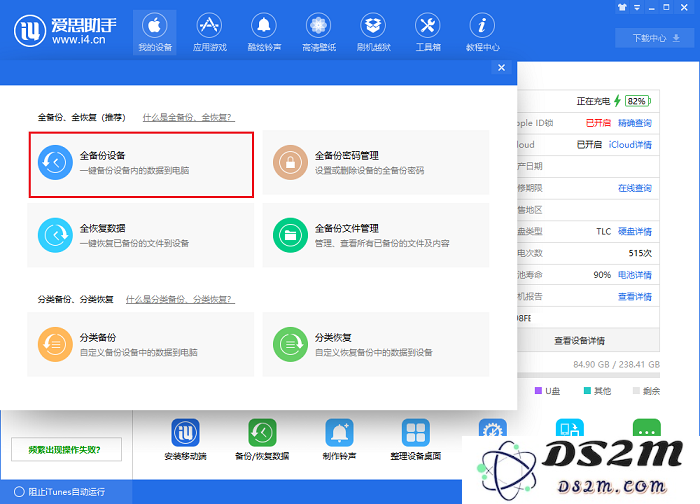Click 查看详情 report link
The width and height of the screenshot is (700, 504).
pyautogui.click(x=634, y=296)
